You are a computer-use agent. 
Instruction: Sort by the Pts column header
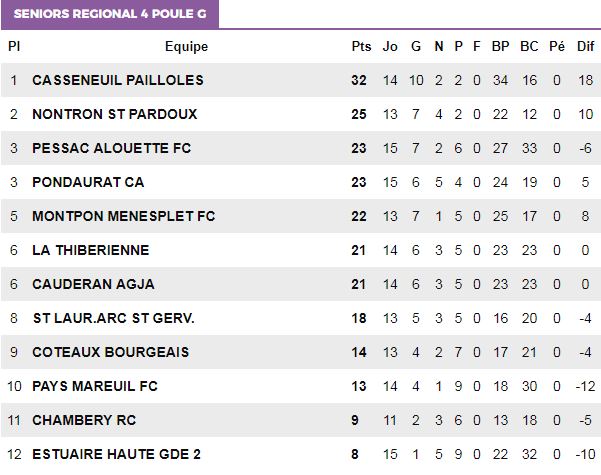coord(361,46)
